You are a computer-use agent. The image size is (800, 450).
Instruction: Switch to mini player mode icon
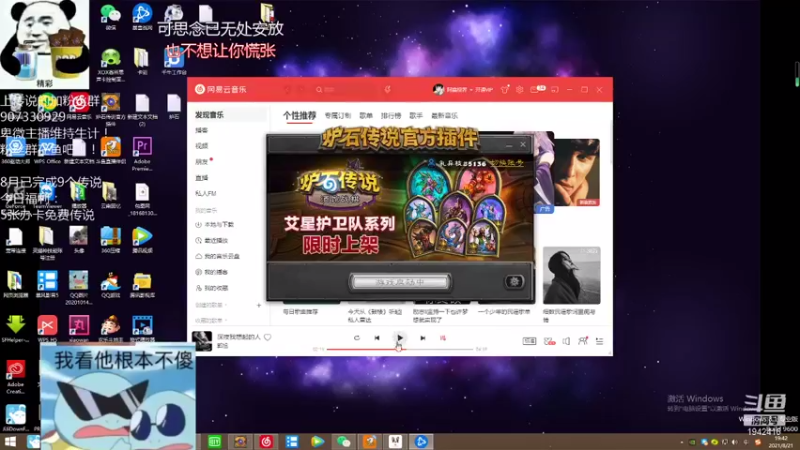pyautogui.click(x=555, y=89)
